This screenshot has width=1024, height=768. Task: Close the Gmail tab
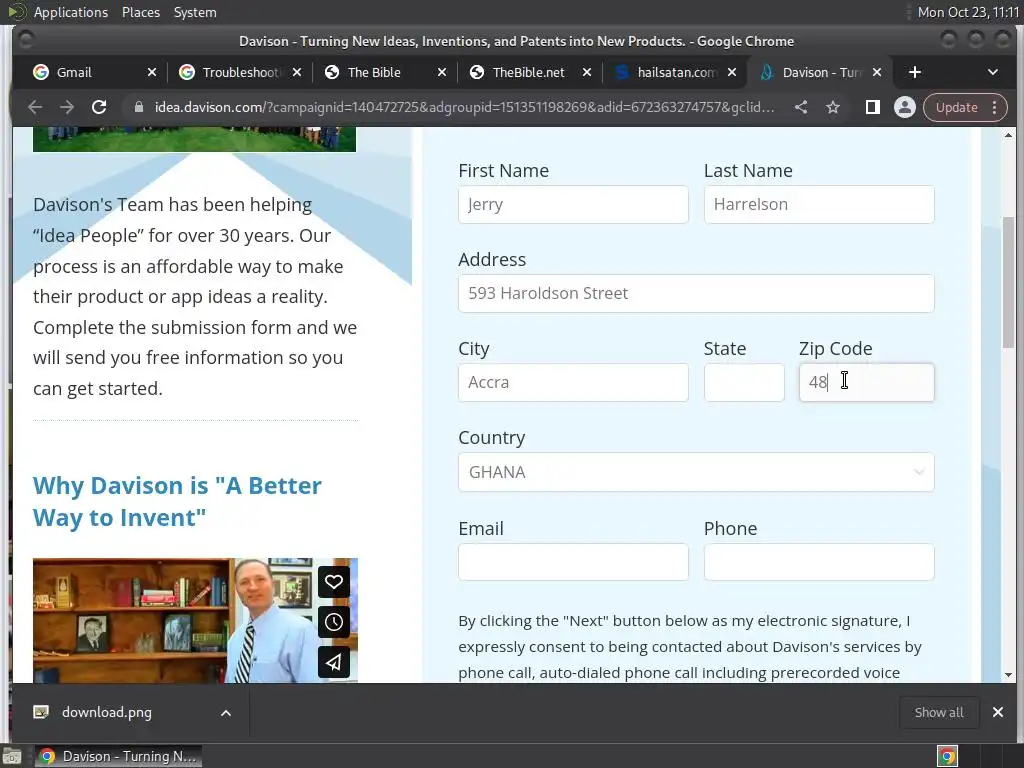[152, 72]
